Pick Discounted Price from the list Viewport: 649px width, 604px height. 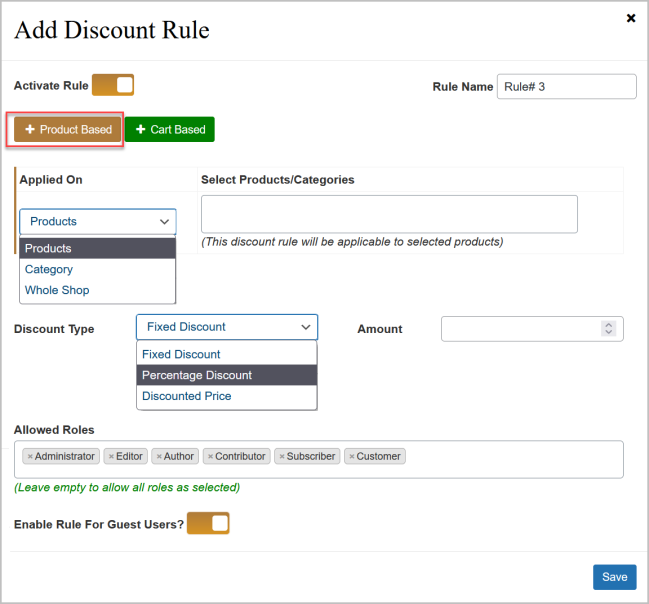point(187,396)
